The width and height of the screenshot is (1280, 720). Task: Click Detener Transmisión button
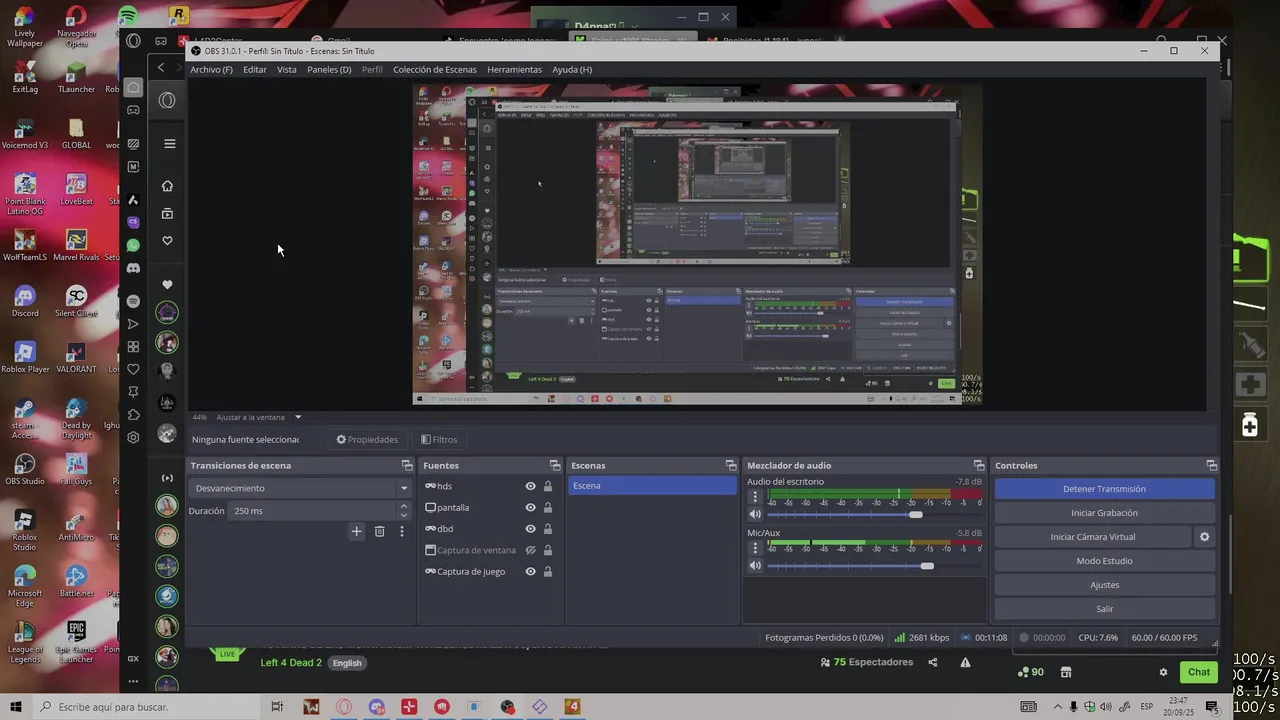(x=1104, y=489)
